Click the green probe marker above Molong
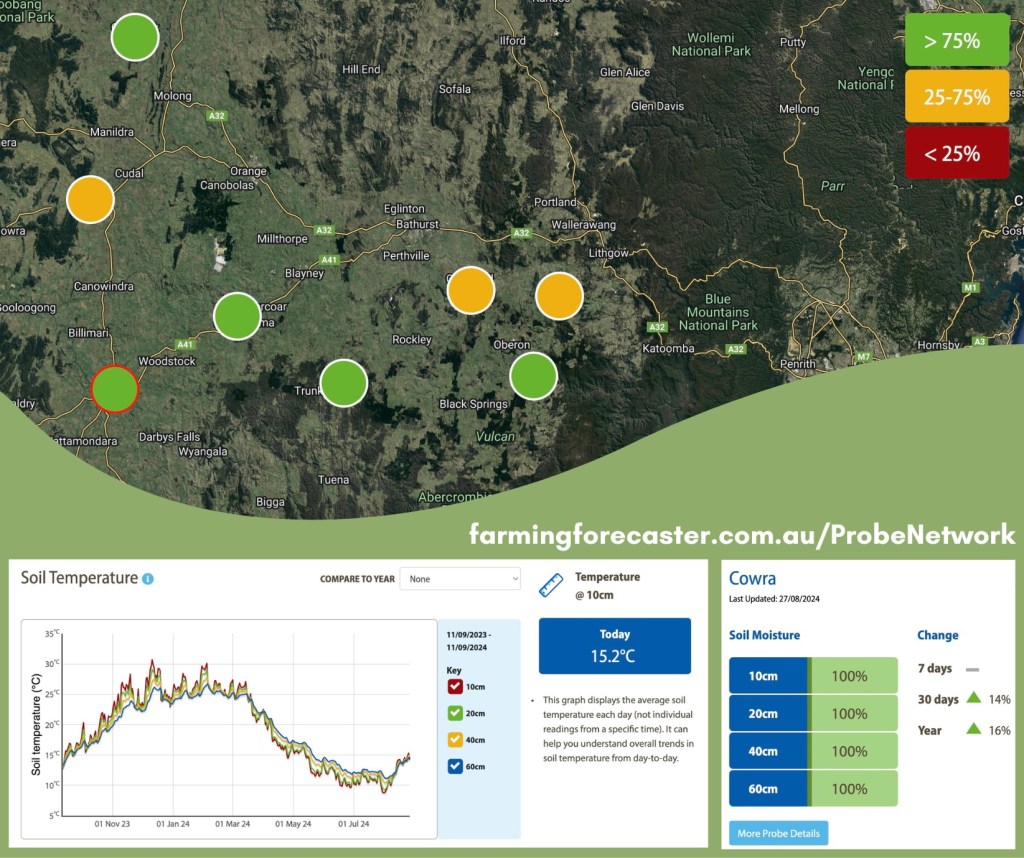 point(134,38)
